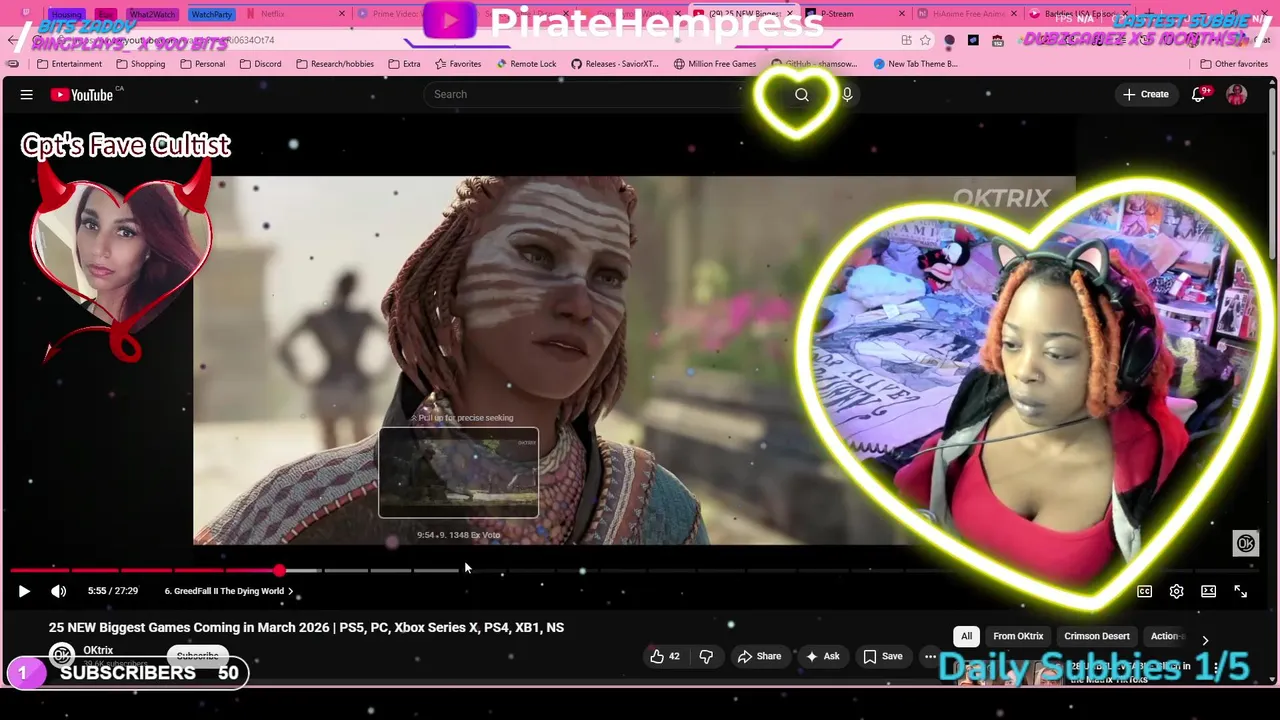Viewport: 1280px width, 720px height.
Task: Select the Crimson Desert filter chip
Action: click(1097, 636)
